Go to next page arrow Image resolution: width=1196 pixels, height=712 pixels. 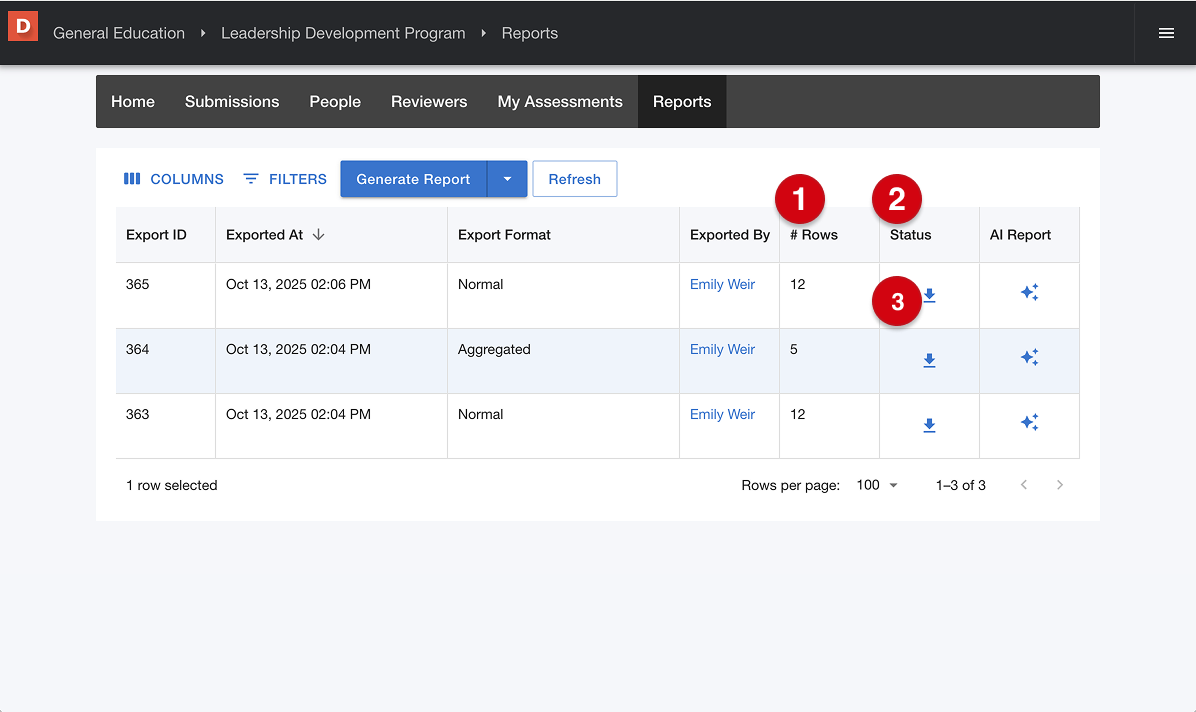pyautogui.click(x=1059, y=485)
